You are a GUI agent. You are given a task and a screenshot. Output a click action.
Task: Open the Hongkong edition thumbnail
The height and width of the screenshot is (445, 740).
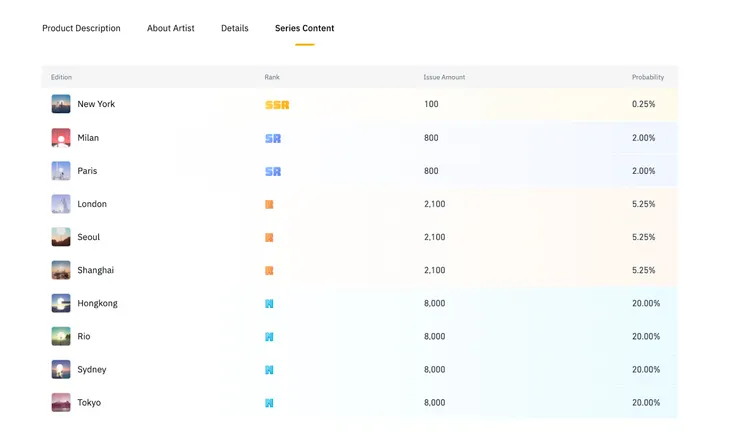(x=61, y=303)
